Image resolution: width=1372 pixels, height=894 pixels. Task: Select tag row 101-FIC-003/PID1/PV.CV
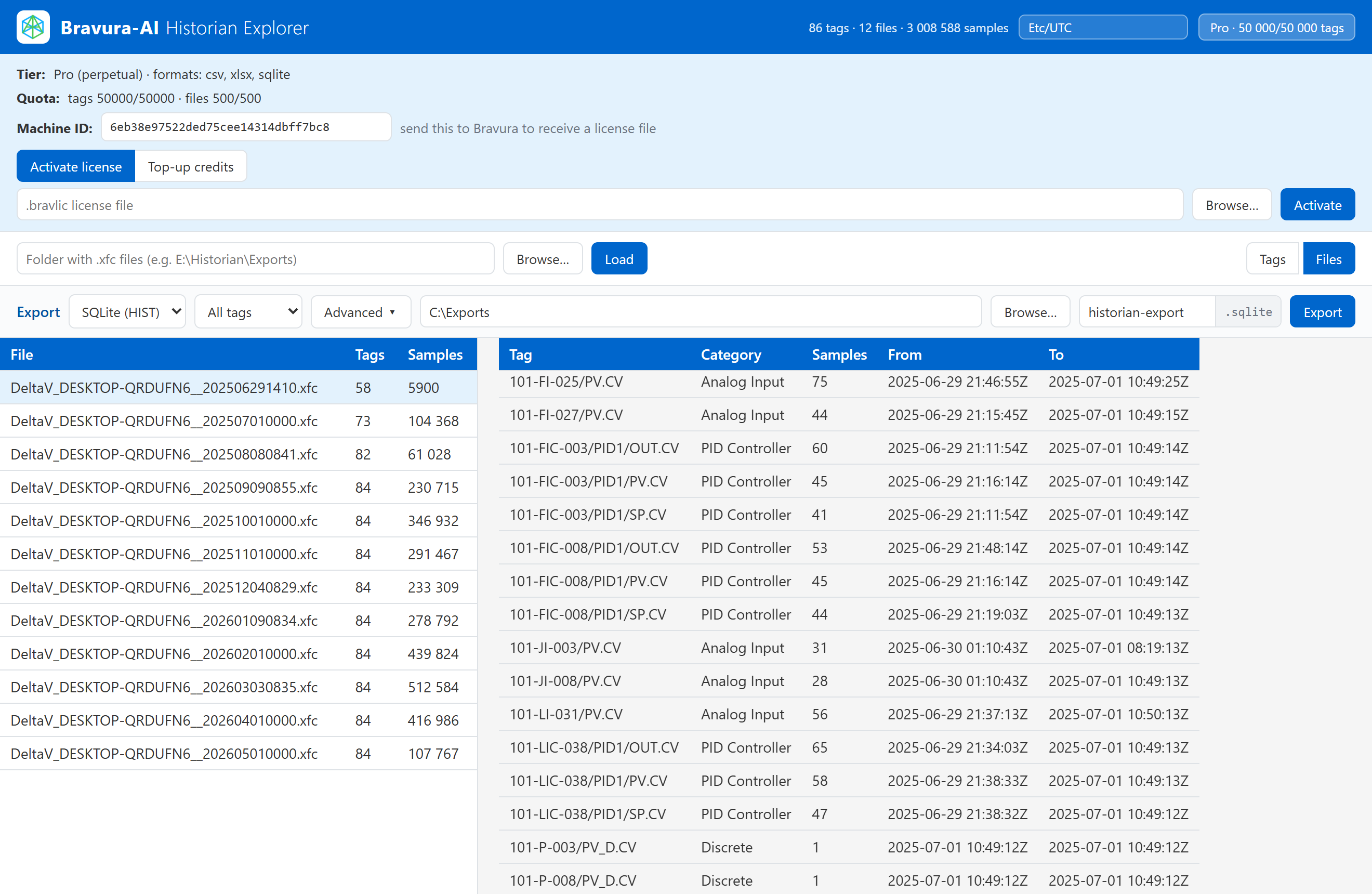coord(849,481)
